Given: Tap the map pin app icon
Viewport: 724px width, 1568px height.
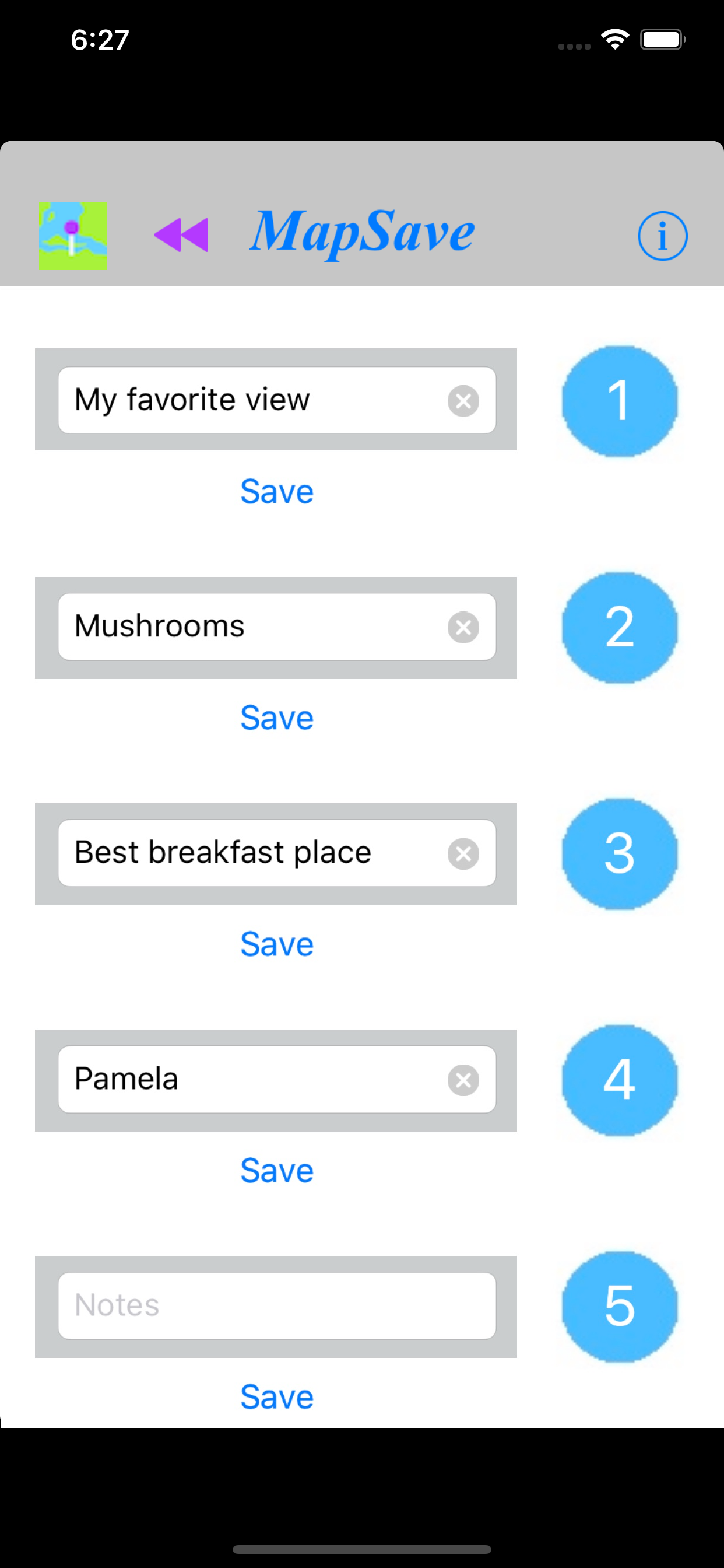Looking at the screenshot, I should pos(73,236).
